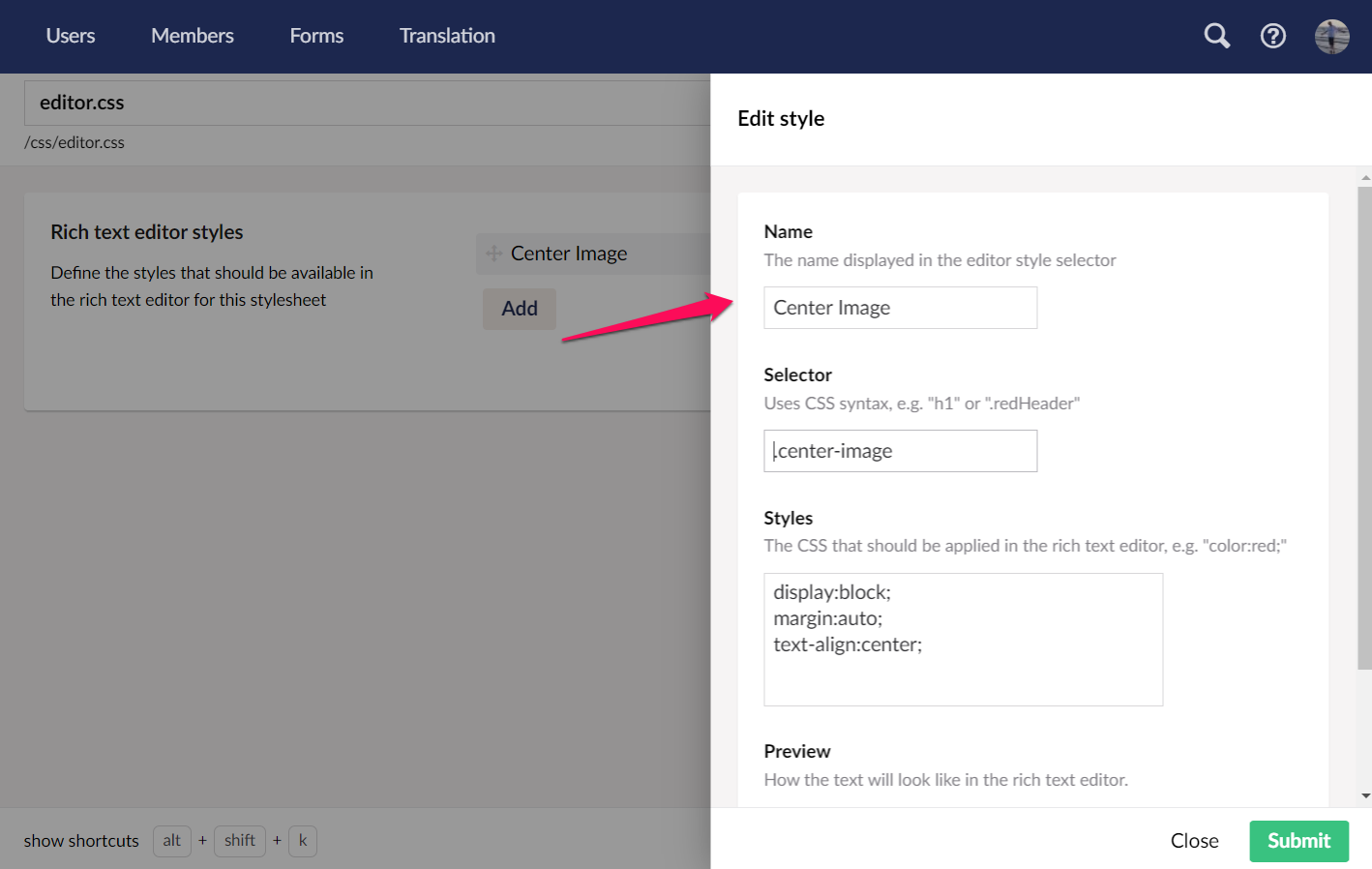Screen dimensions: 1372x869
Task: Open the search icon in the top bar
Action: [1216, 35]
